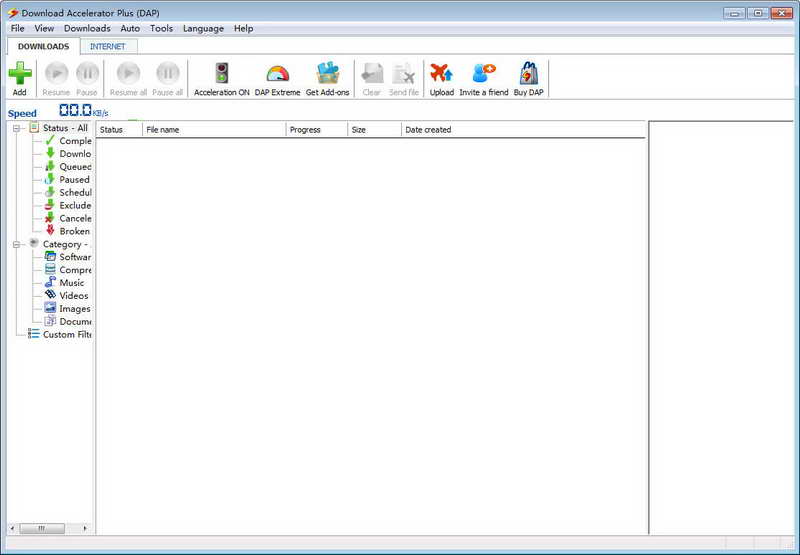
Task: Click the Send file icon
Action: coord(404,73)
